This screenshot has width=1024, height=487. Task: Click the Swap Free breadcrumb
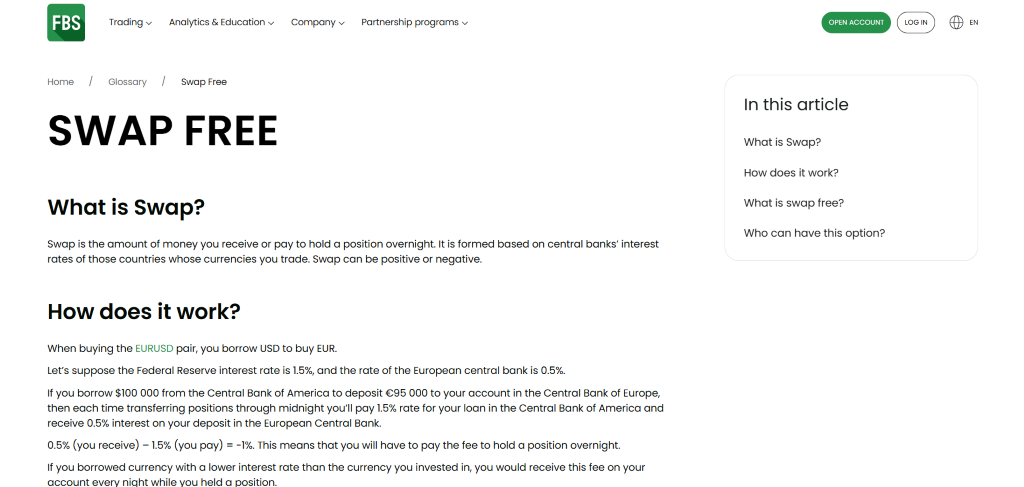pos(204,82)
